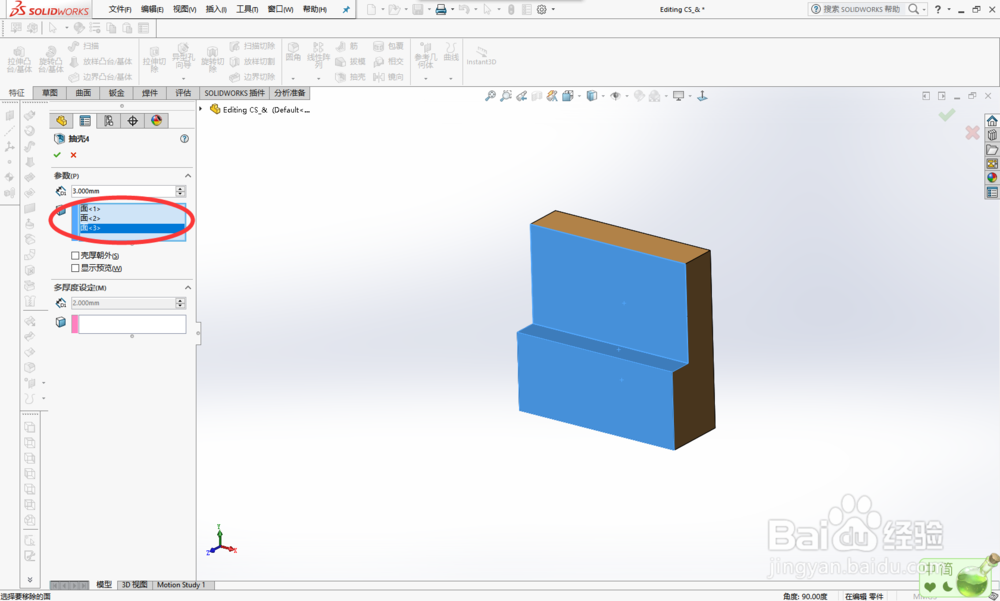Open View Palette icon in task pane
Screen dimensions: 1000x601
tap(992, 163)
